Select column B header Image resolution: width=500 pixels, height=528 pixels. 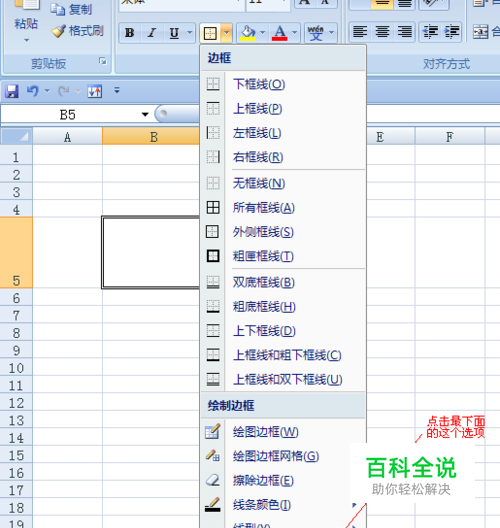151,137
